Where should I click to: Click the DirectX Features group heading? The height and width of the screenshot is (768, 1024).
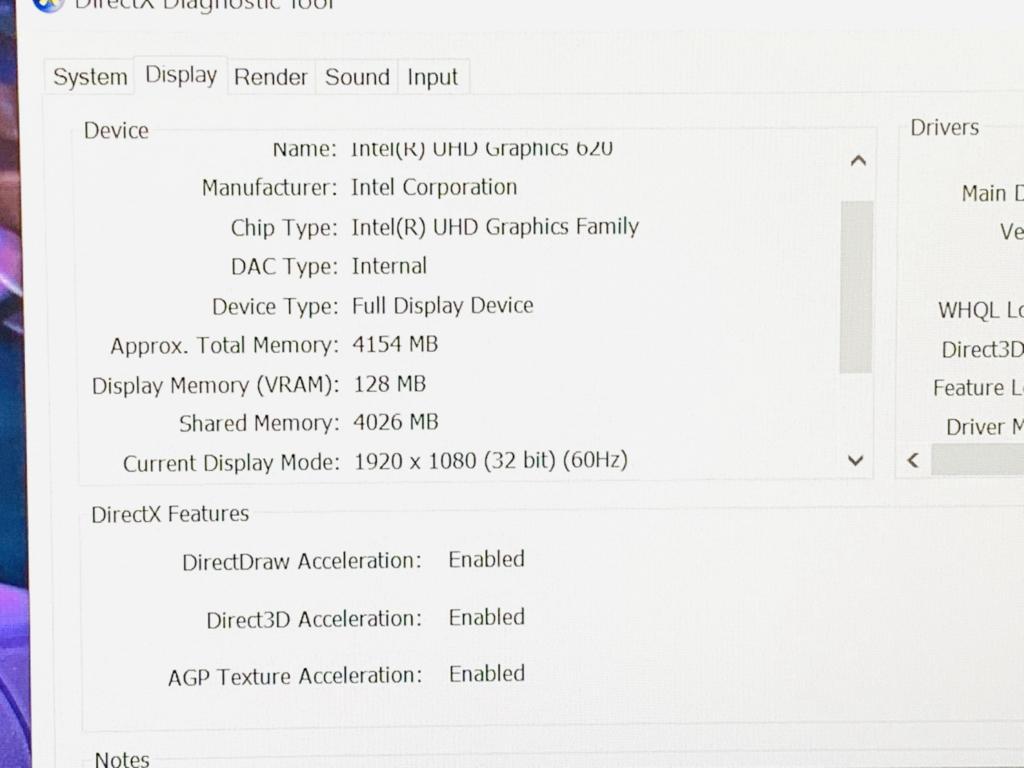point(170,515)
